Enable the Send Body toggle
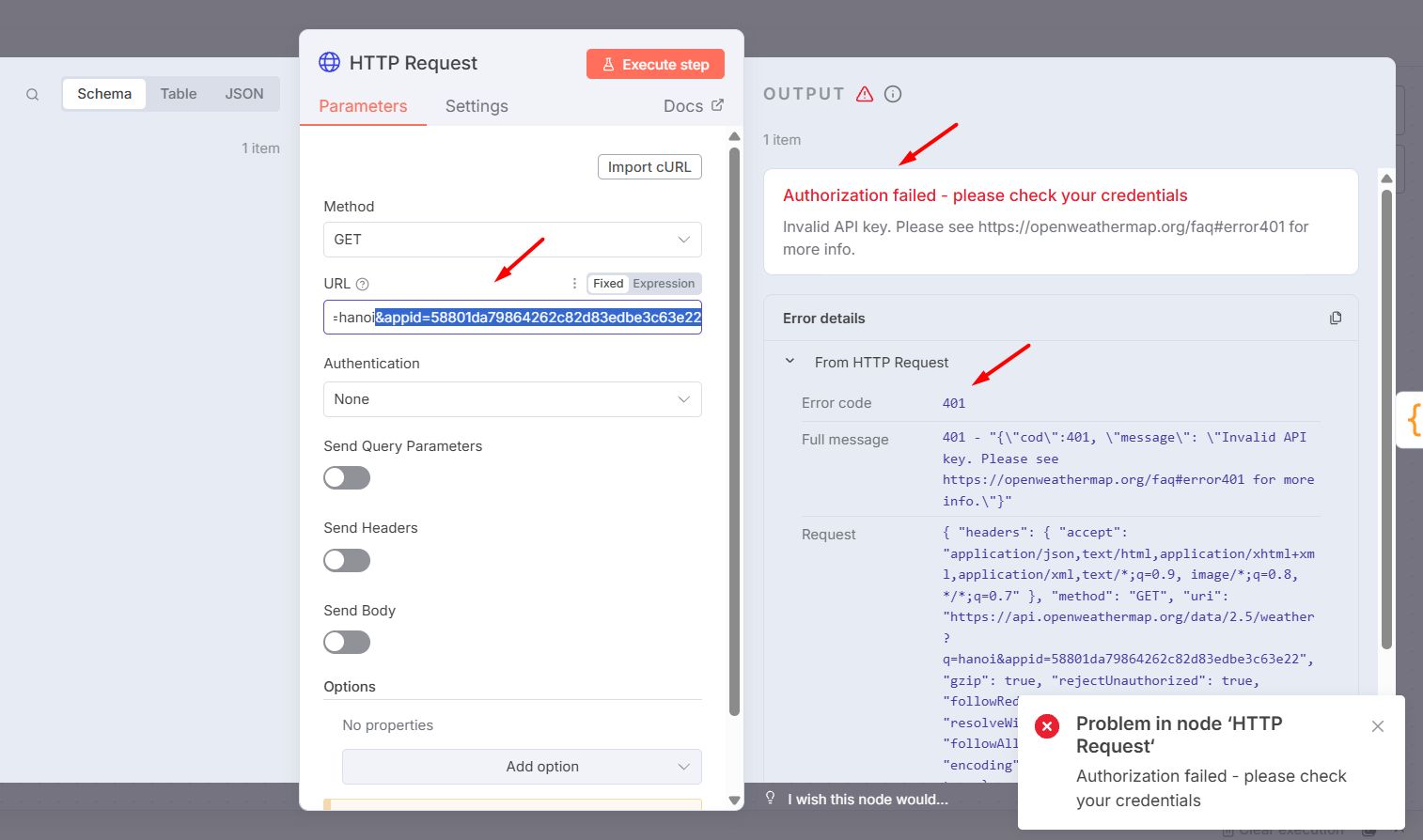 click(347, 643)
